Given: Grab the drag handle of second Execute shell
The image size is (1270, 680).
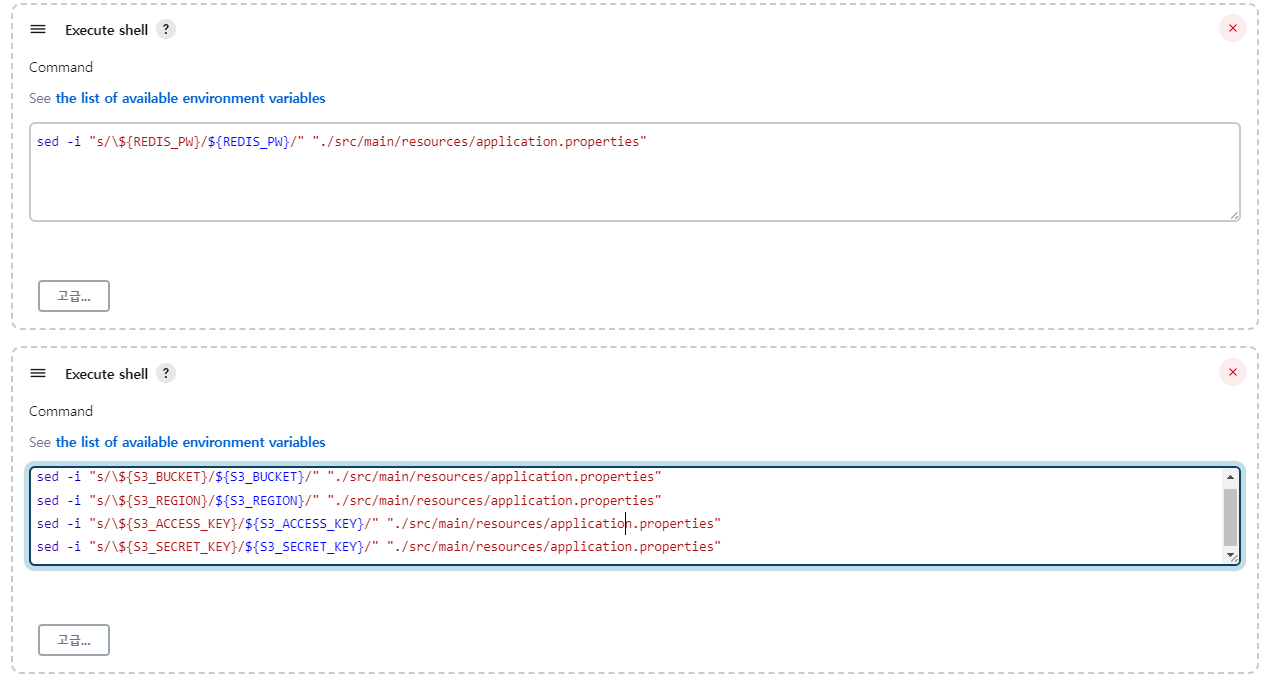Looking at the screenshot, I should pos(38,373).
